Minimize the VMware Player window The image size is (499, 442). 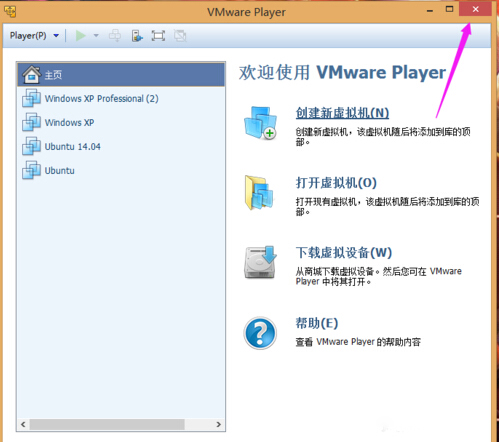coord(430,10)
